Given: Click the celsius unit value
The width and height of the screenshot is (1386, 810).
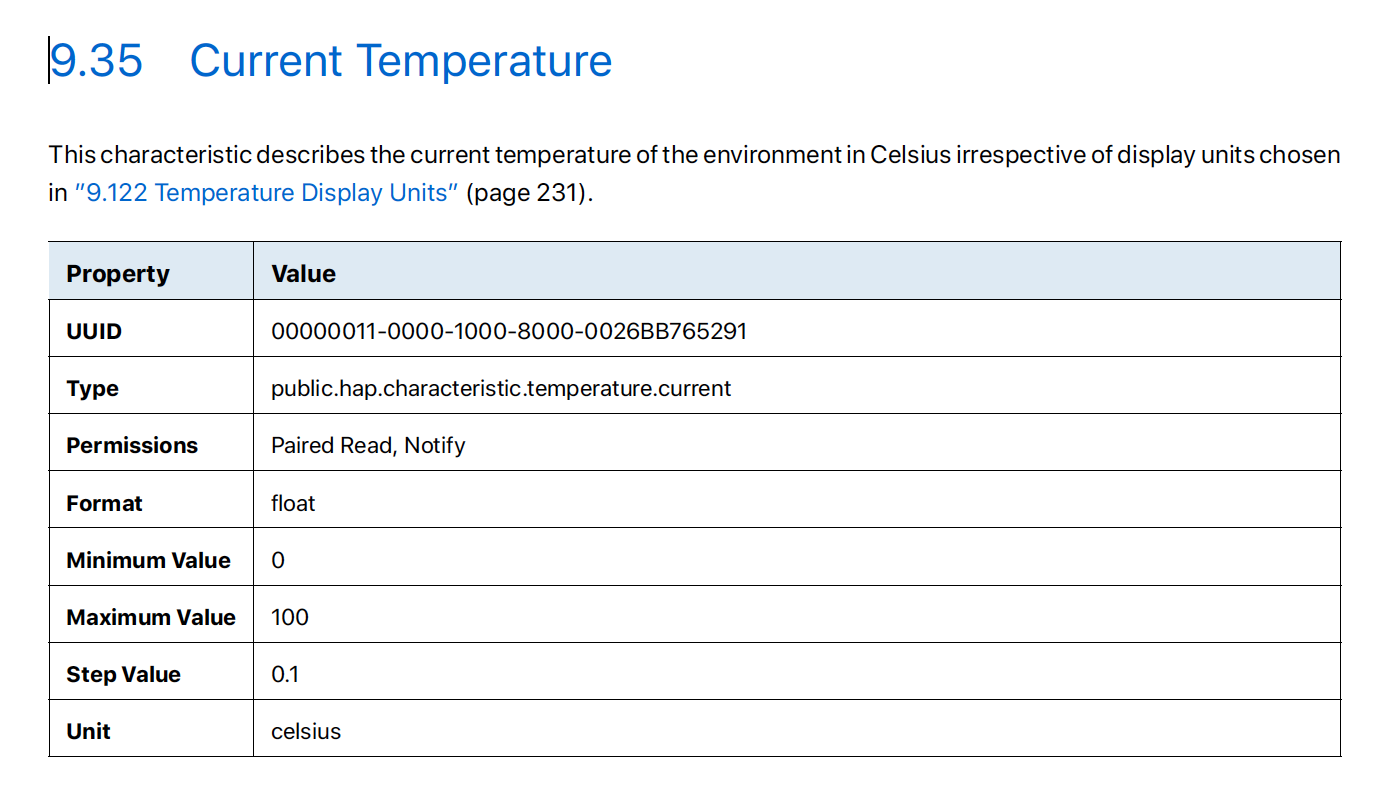Looking at the screenshot, I should click(306, 731).
